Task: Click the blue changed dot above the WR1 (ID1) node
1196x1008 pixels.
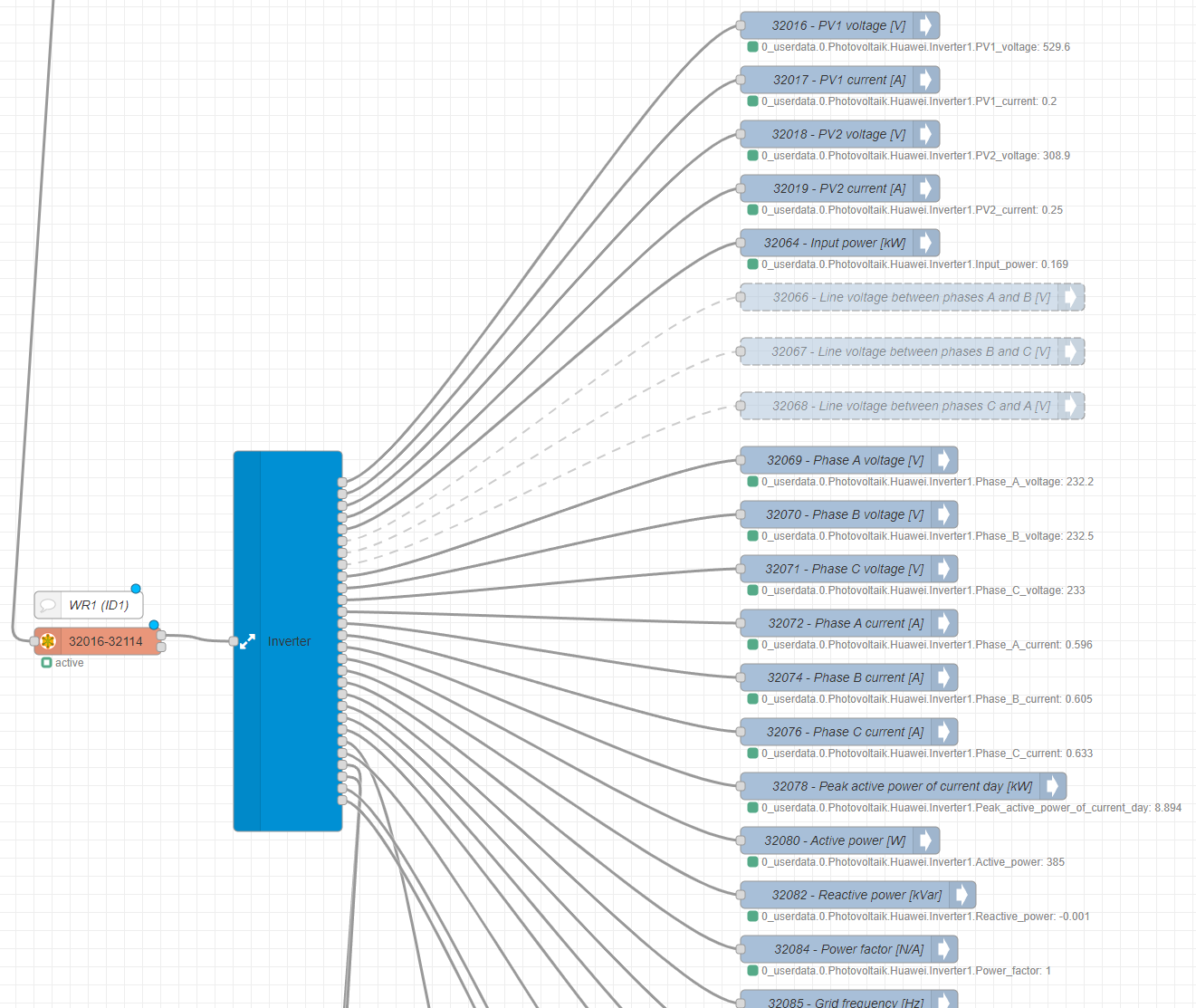Action: 136,589
